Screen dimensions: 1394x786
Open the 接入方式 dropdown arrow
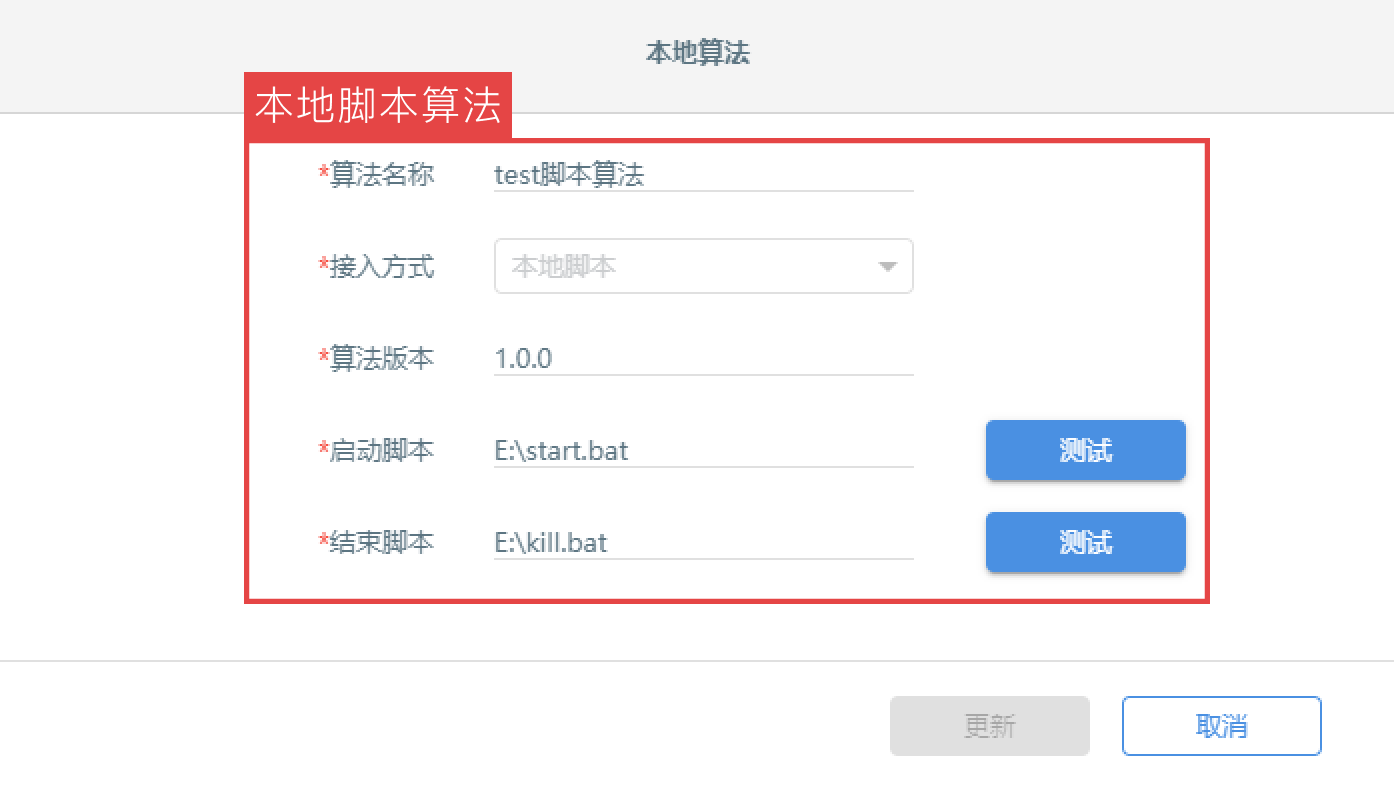pos(886,267)
